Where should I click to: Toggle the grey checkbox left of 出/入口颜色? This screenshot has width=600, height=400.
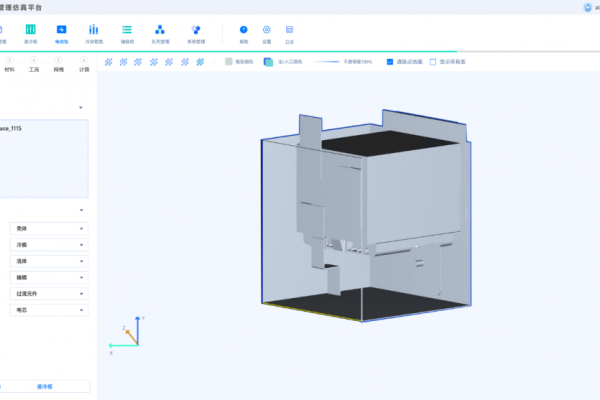pyautogui.click(x=229, y=62)
